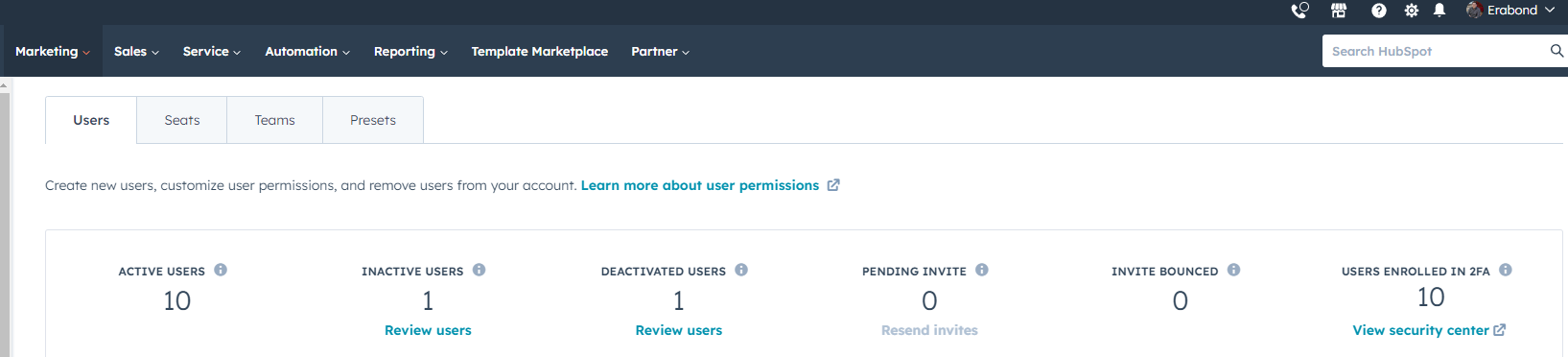Review users under Deactivated Users
Viewport: 1568px width, 357px height.
coord(679,330)
